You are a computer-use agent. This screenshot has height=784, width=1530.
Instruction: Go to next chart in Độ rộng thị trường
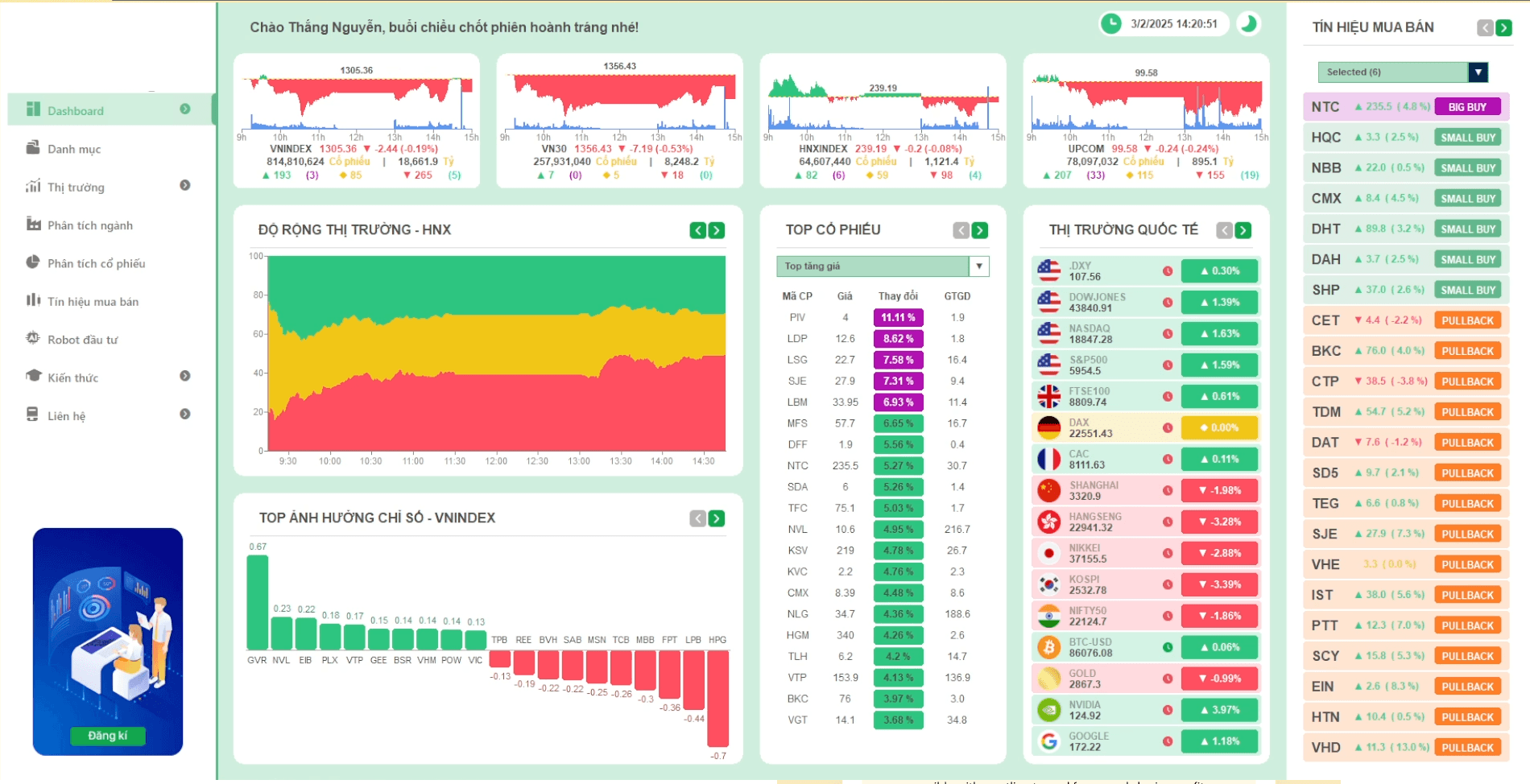click(716, 231)
